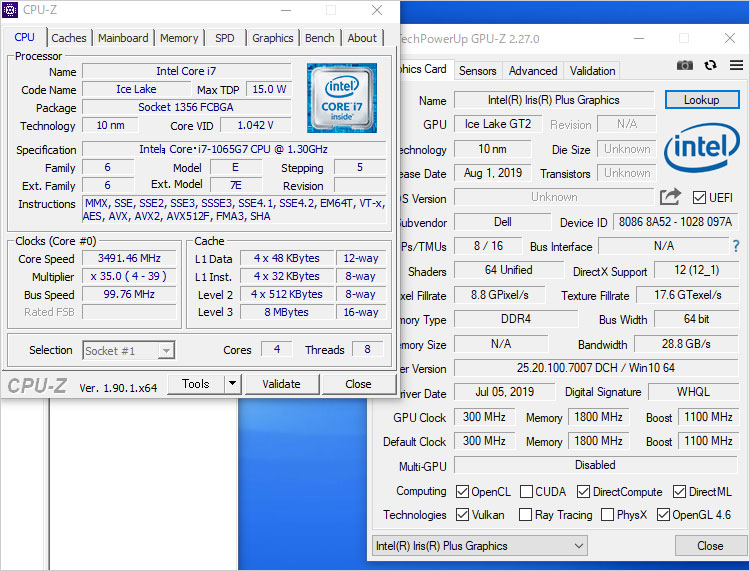This screenshot has height=571, width=750.
Task: Switch to GPU-Z Sensors tab
Action: (x=477, y=71)
